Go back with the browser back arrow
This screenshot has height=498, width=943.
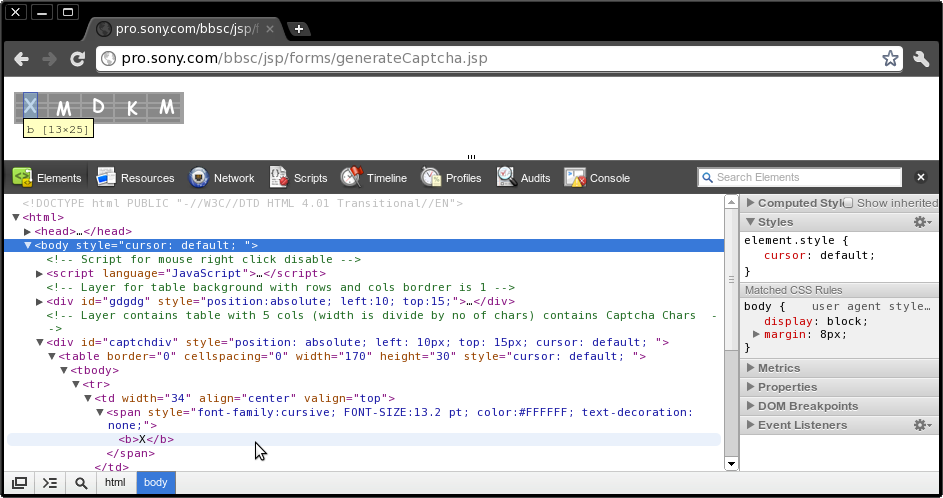click(x=22, y=59)
